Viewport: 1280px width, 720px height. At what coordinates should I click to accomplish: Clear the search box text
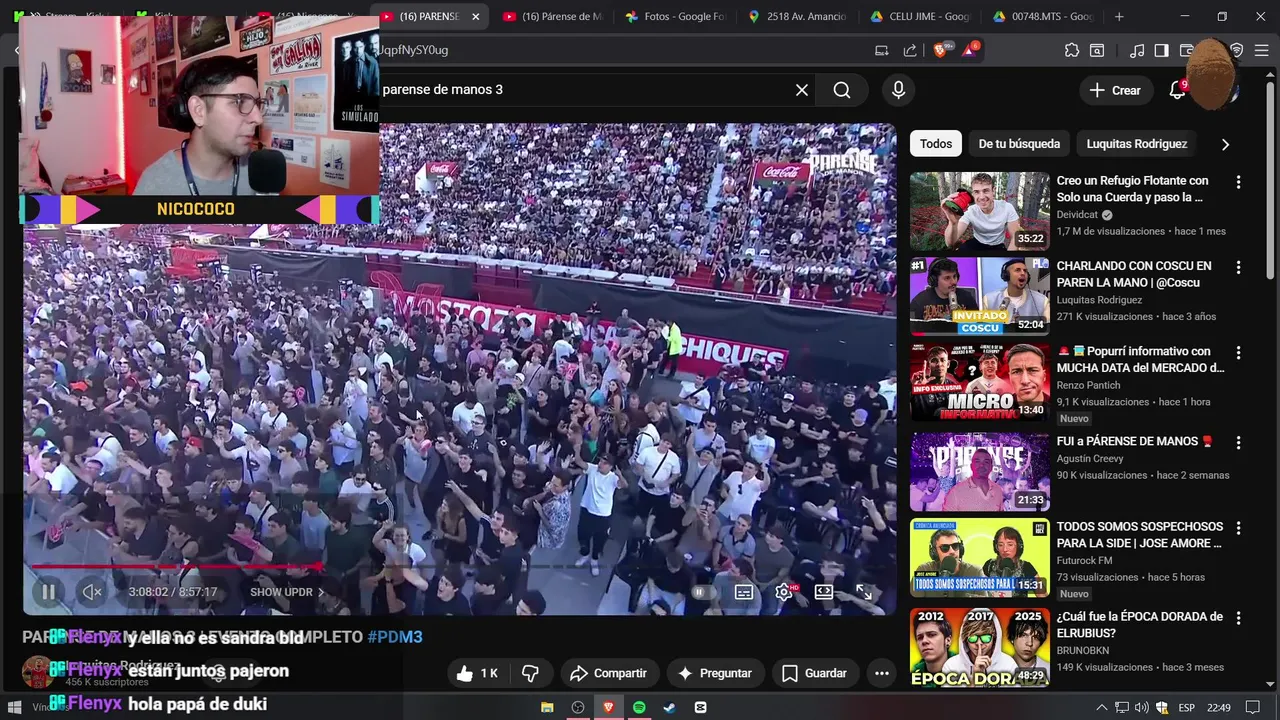(x=802, y=90)
